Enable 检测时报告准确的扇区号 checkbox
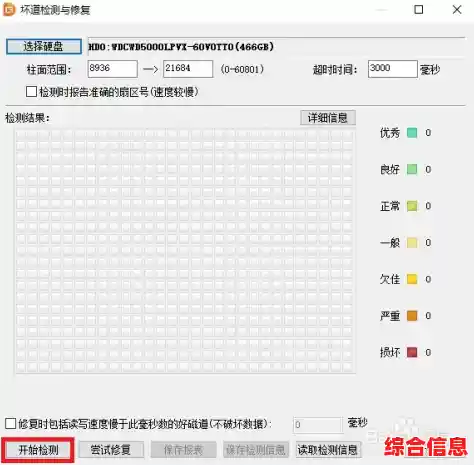The height and width of the screenshot is (465, 474). 31,91
